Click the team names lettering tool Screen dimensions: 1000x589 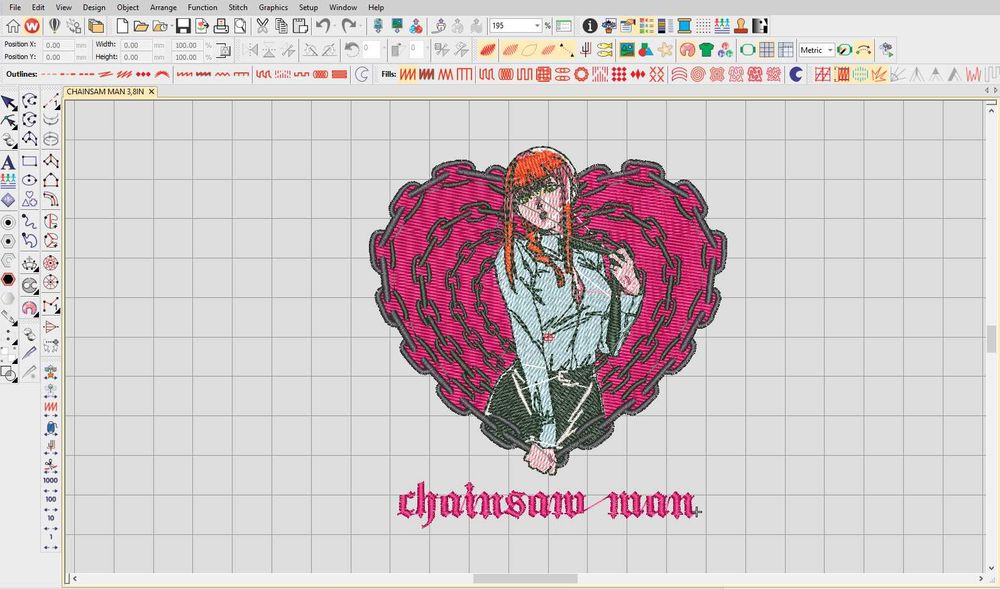(8, 181)
